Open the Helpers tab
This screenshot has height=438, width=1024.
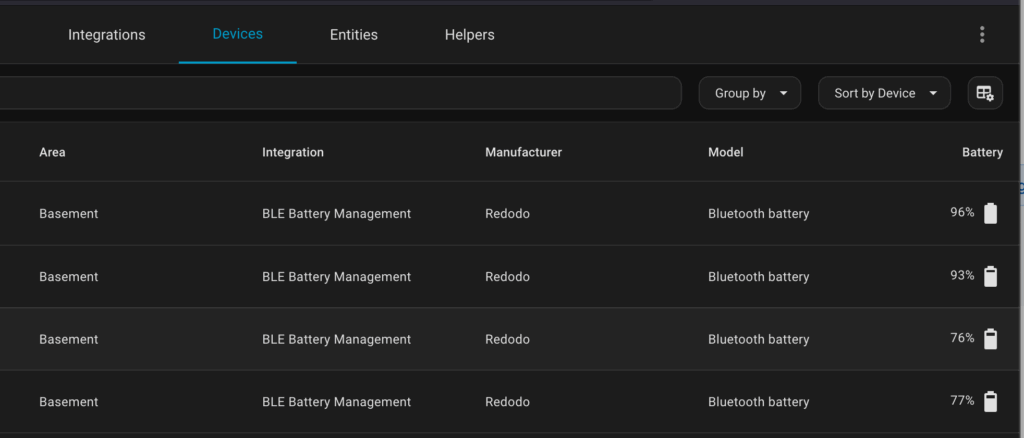pos(470,35)
